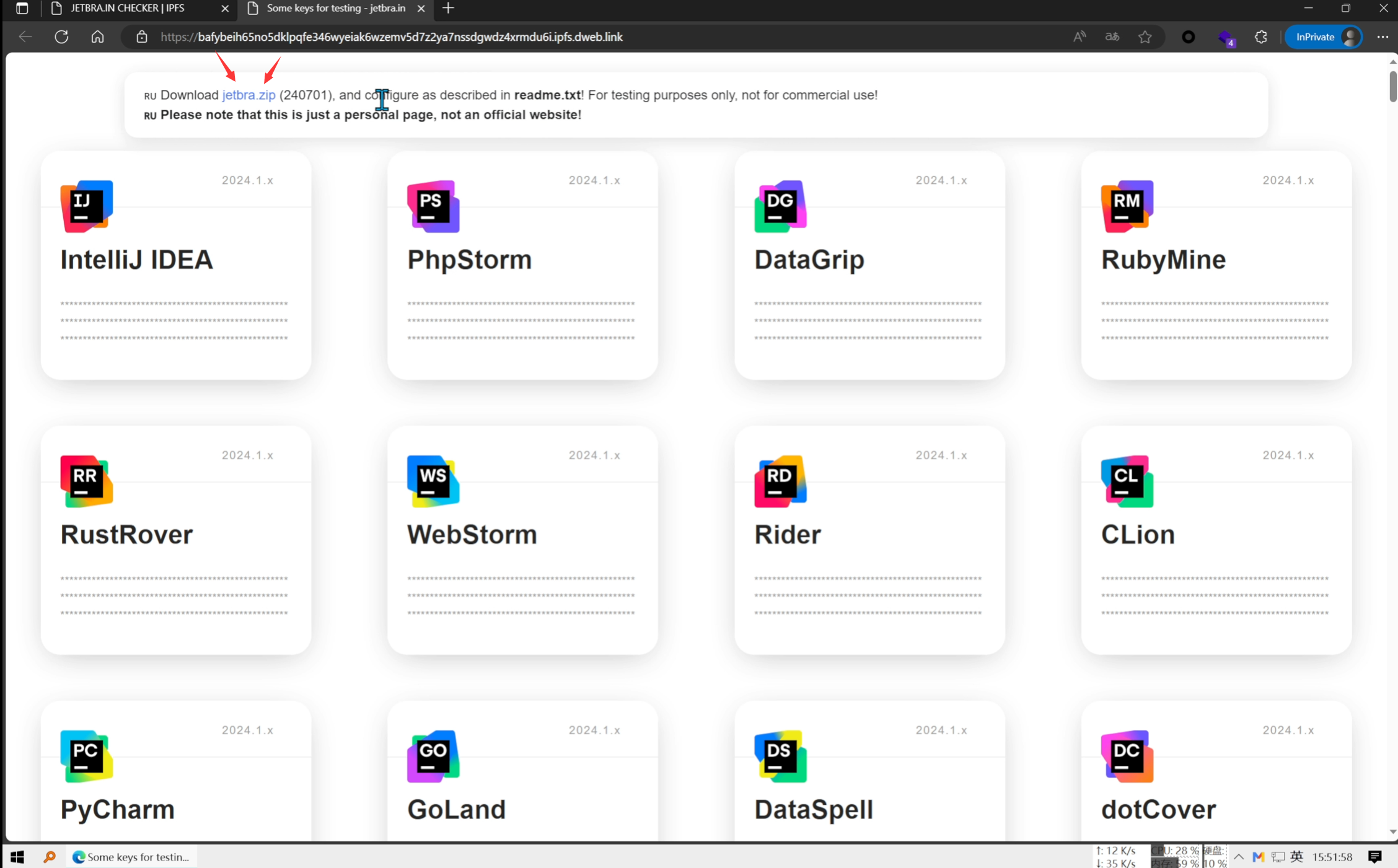The image size is (1398, 868).
Task: Click the CLion masked license key
Action: [1215, 595]
